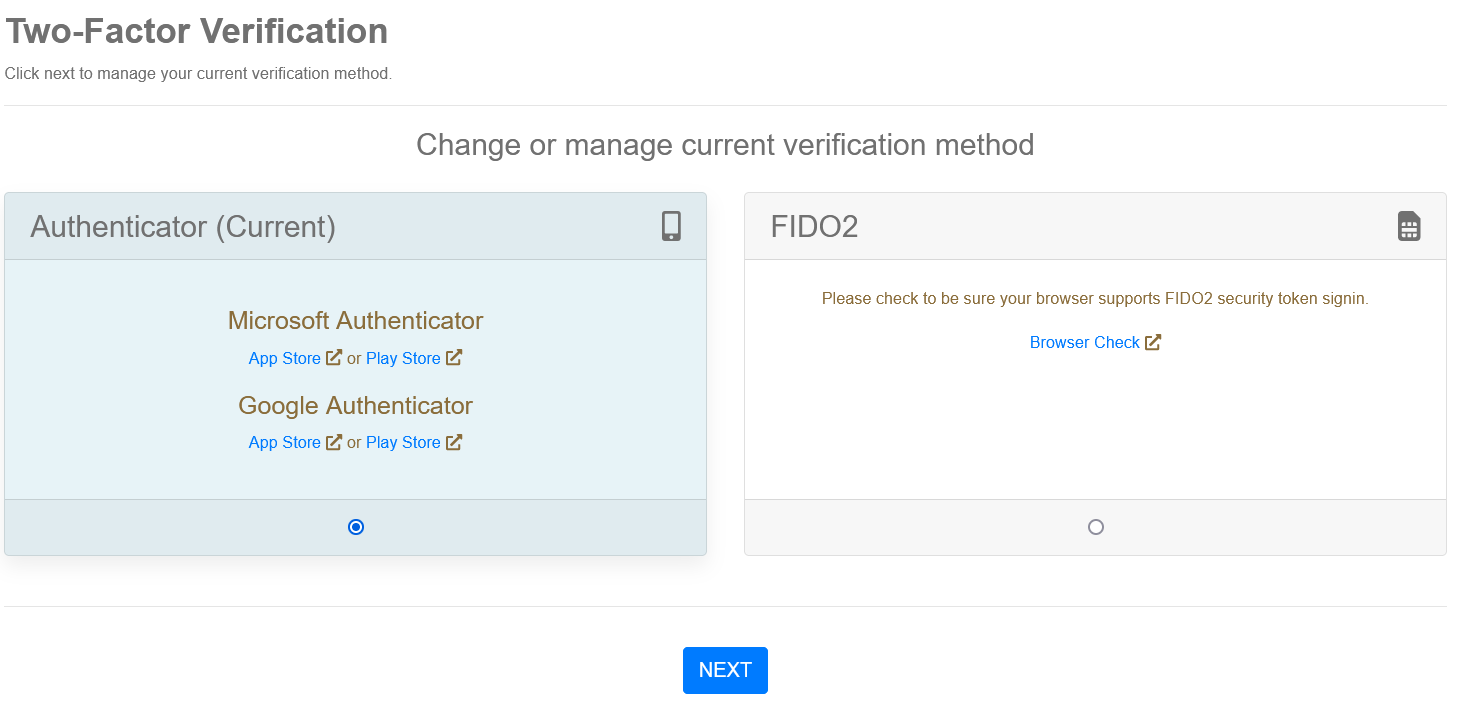Open Microsoft Authenticator App Store link
Screen dimensions: 1477x708
pos(285,358)
